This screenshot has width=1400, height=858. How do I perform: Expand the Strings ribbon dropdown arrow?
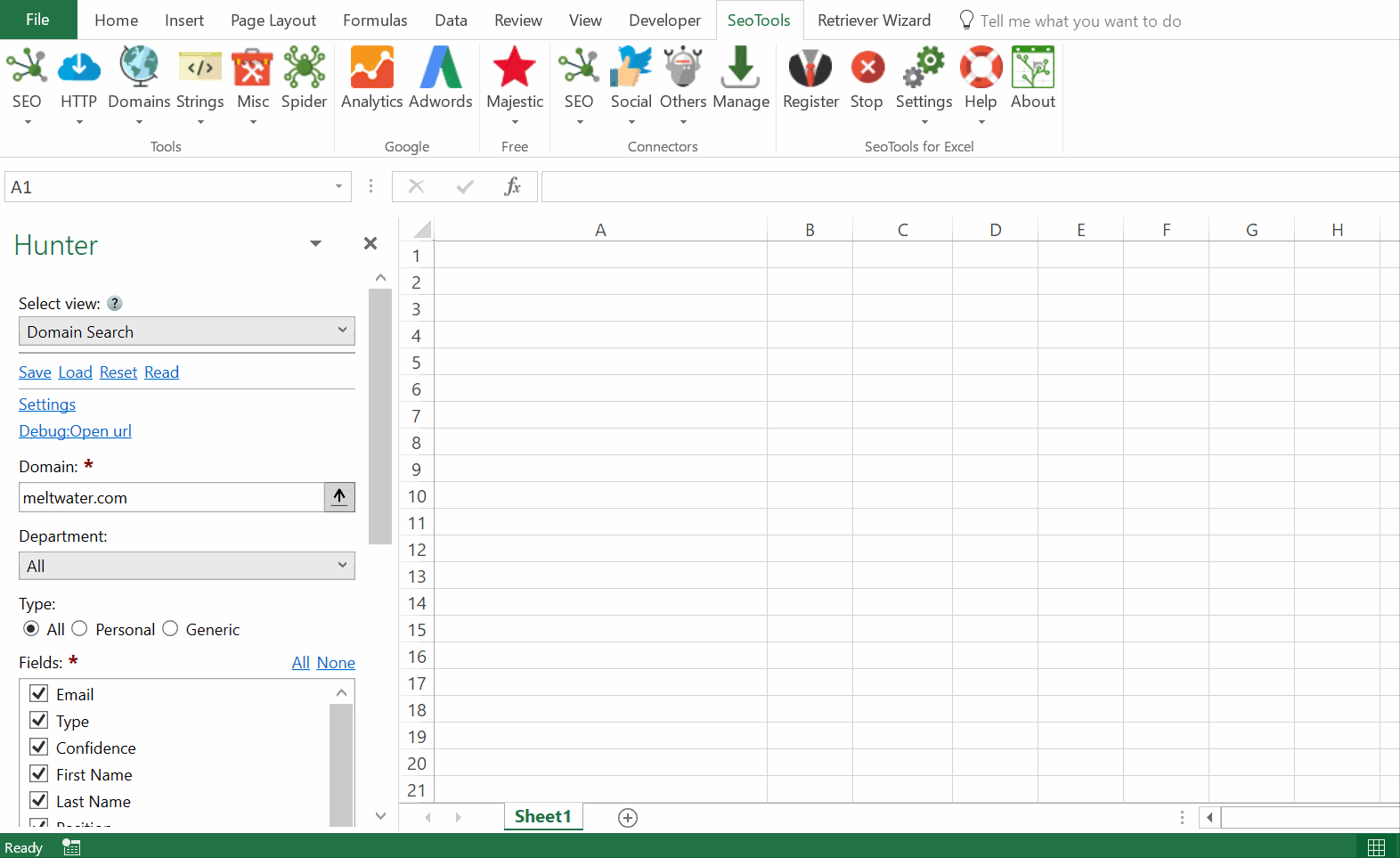point(200,122)
